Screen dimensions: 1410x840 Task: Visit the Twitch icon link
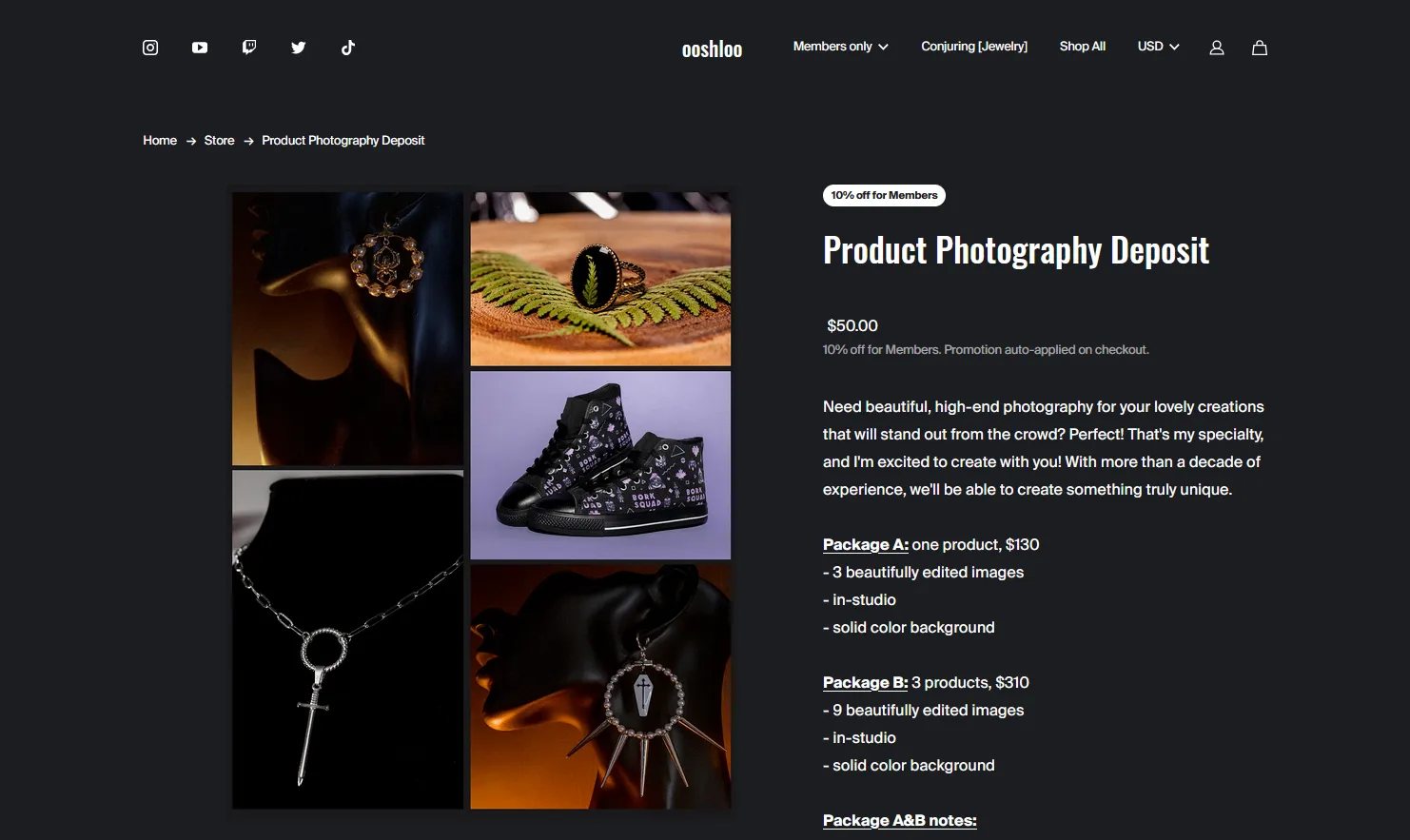pyautogui.click(x=249, y=48)
